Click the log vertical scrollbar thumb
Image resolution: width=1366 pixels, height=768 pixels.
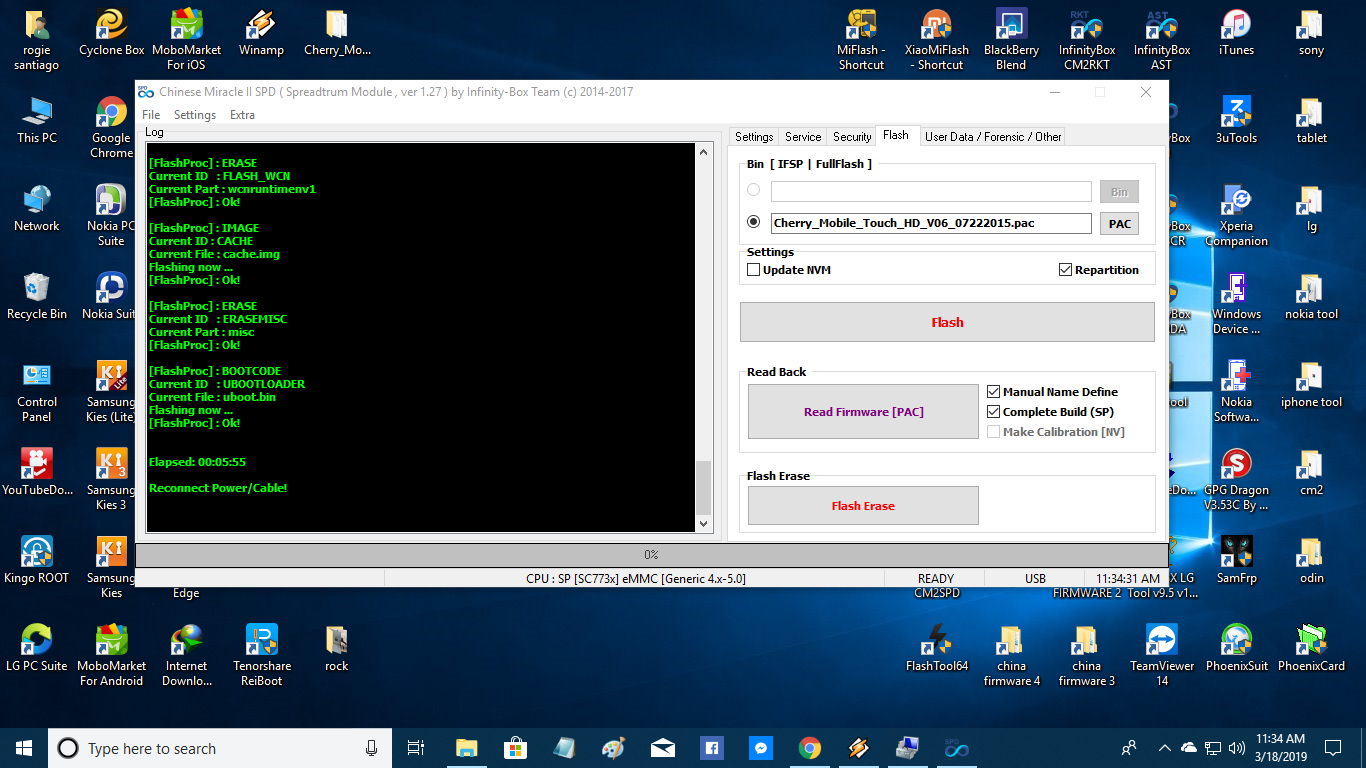[x=703, y=486]
